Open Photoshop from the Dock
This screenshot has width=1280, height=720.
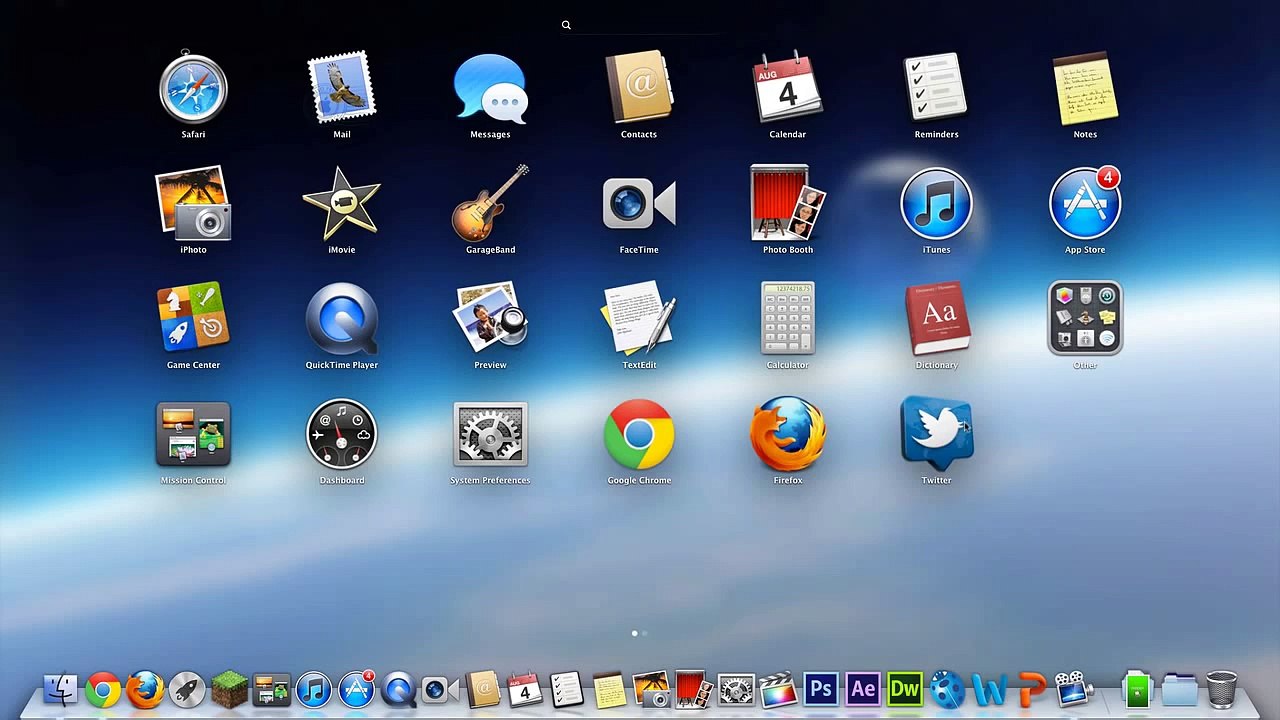click(x=821, y=689)
